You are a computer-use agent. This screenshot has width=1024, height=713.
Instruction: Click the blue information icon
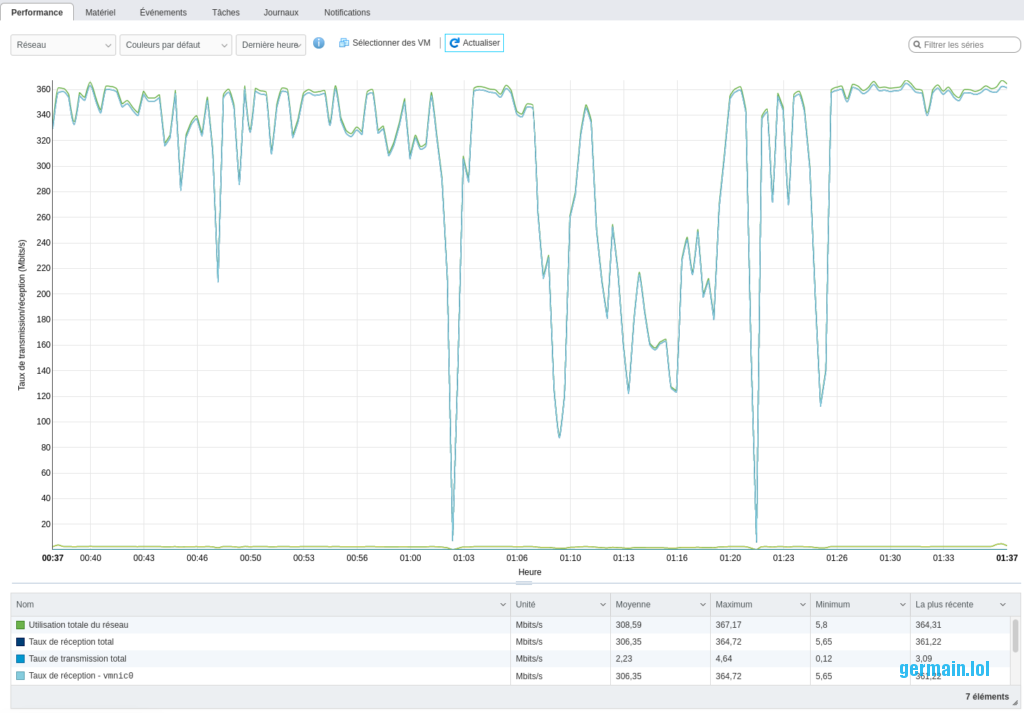[319, 43]
